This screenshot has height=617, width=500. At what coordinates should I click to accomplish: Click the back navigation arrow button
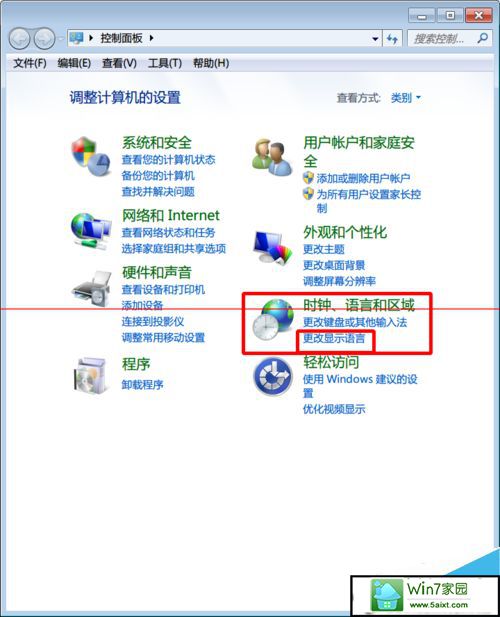(19, 39)
